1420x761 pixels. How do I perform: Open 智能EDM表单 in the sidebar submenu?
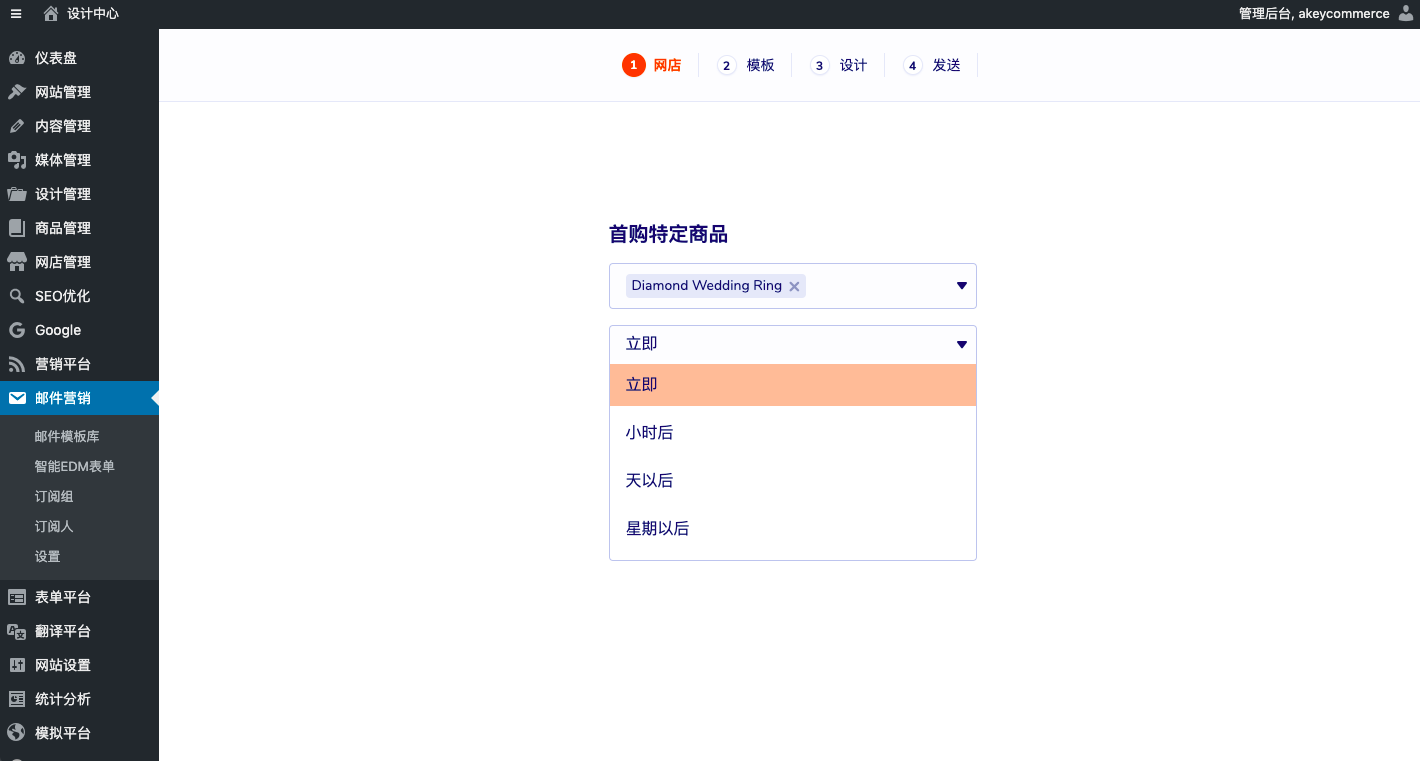coord(74,467)
